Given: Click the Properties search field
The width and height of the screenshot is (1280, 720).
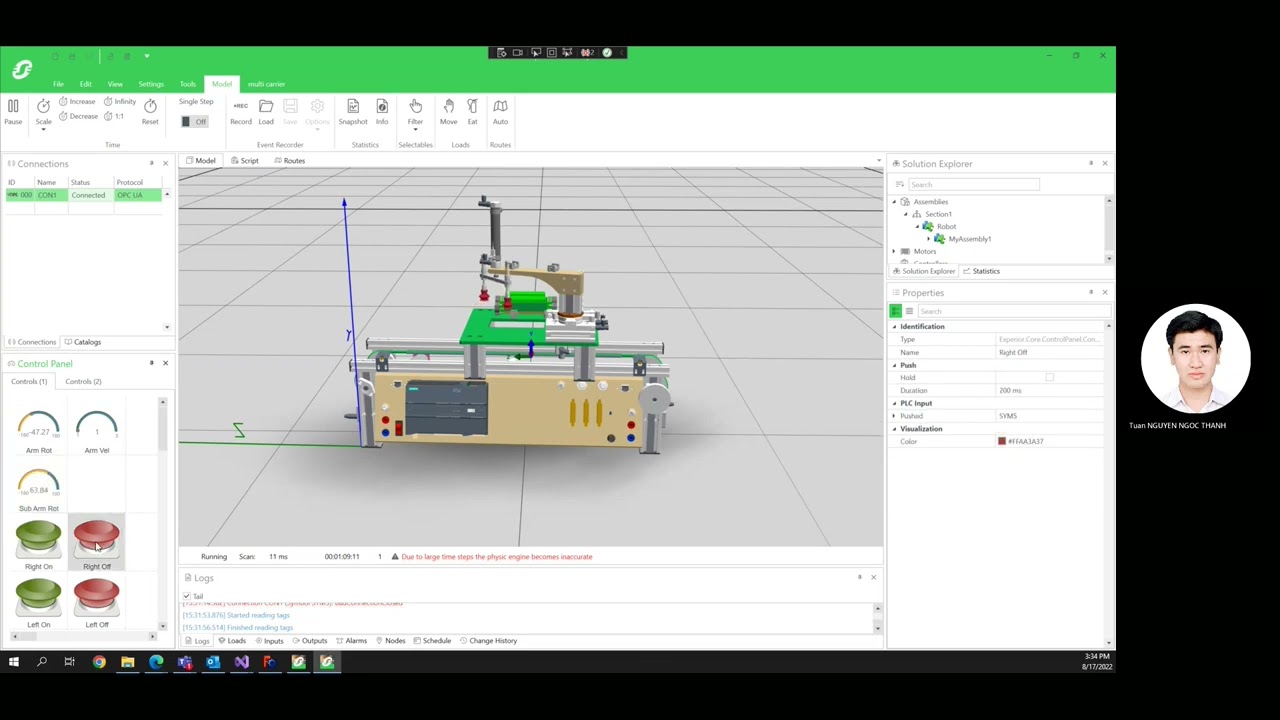Looking at the screenshot, I should [x=1014, y=311].
